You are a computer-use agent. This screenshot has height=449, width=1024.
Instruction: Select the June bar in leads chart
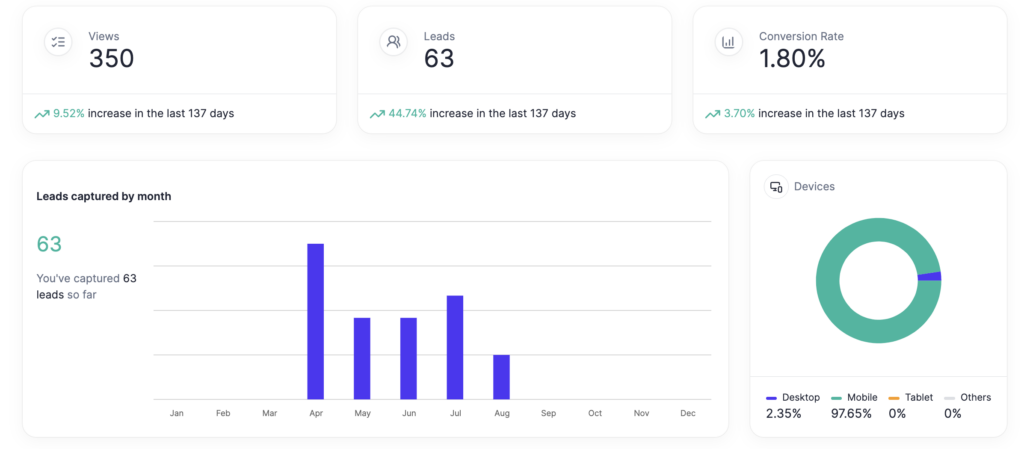point(408,358)
